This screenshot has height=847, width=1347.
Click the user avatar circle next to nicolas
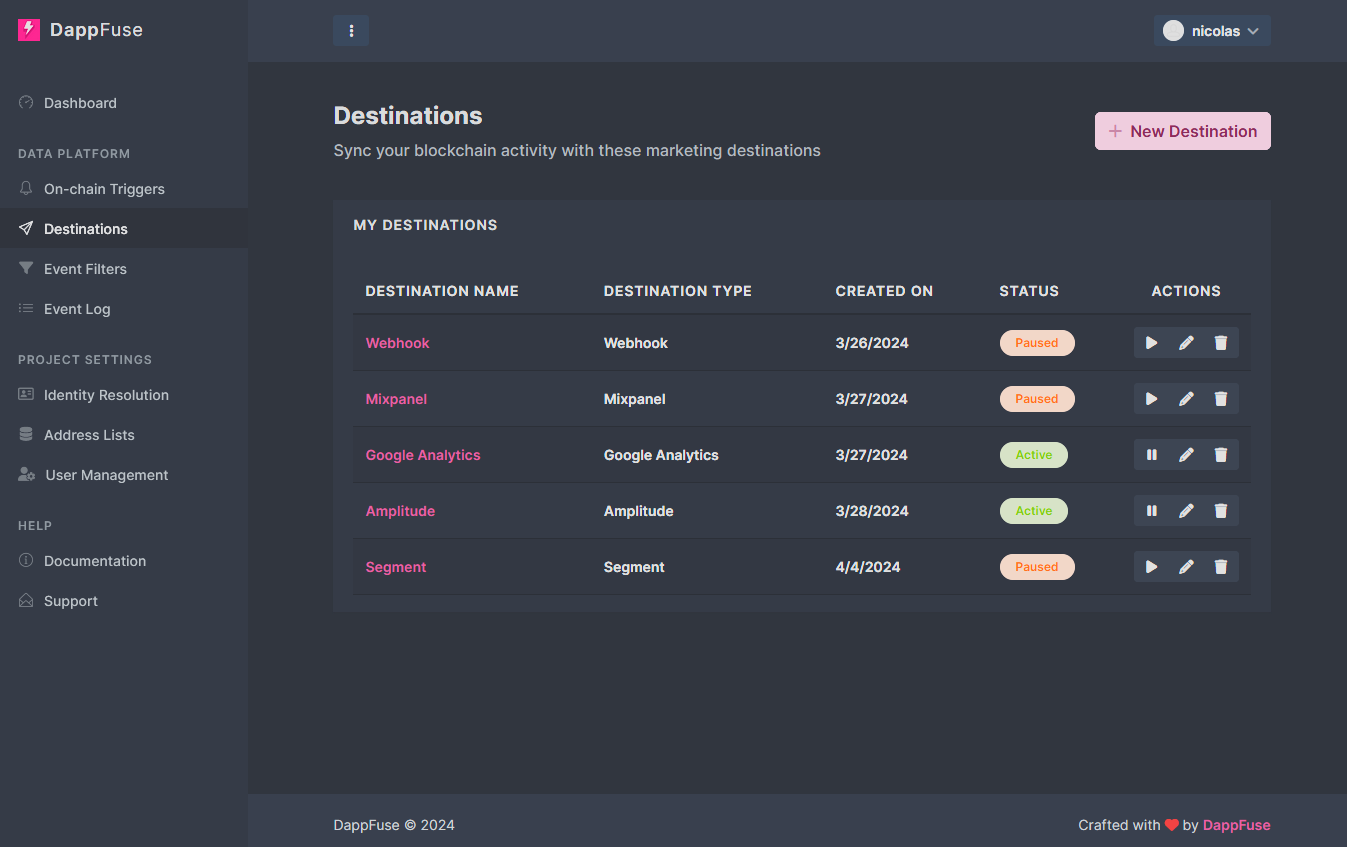pos(1174,31)
